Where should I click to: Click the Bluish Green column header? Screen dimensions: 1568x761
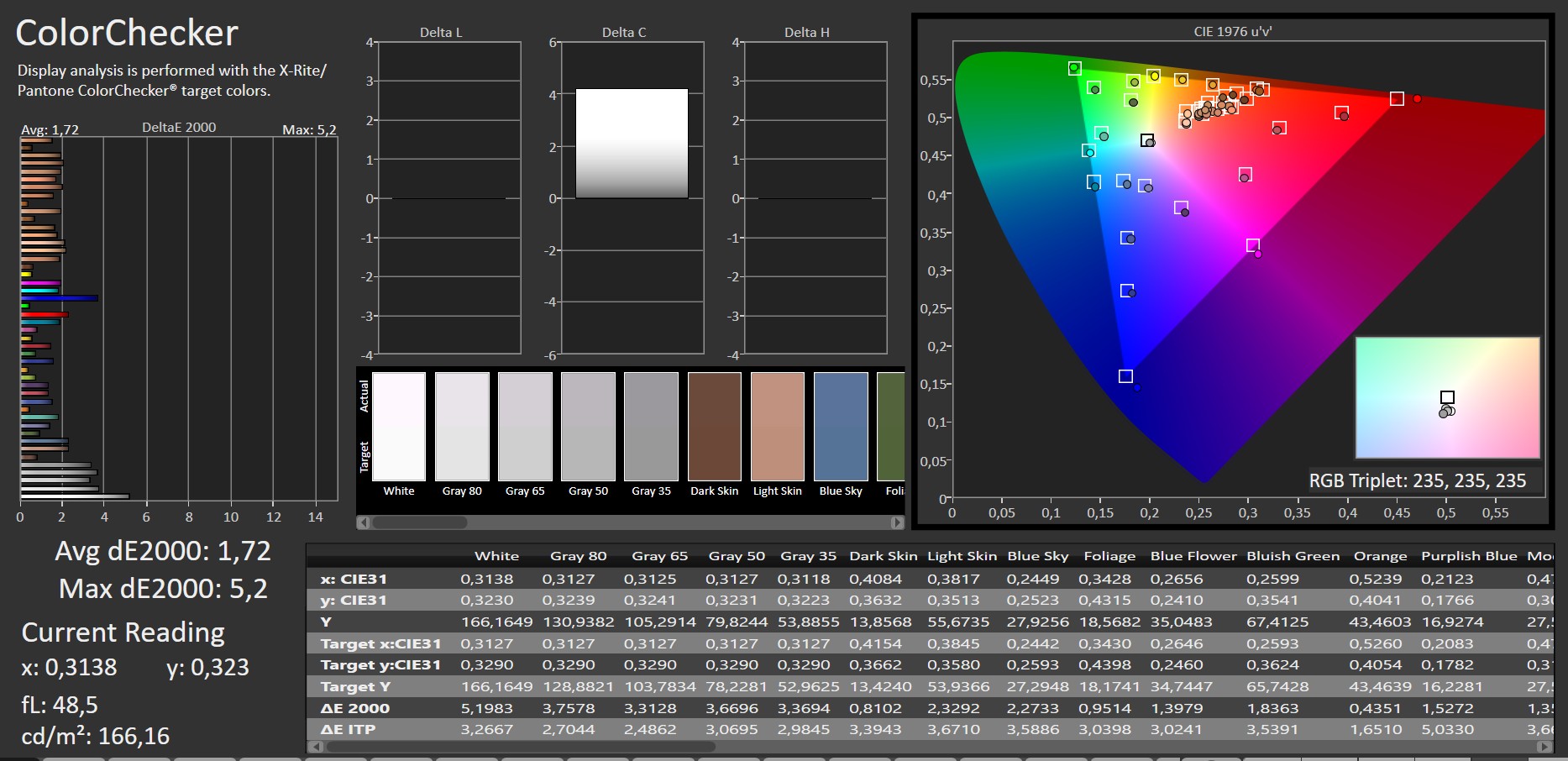coord(1293,556)
